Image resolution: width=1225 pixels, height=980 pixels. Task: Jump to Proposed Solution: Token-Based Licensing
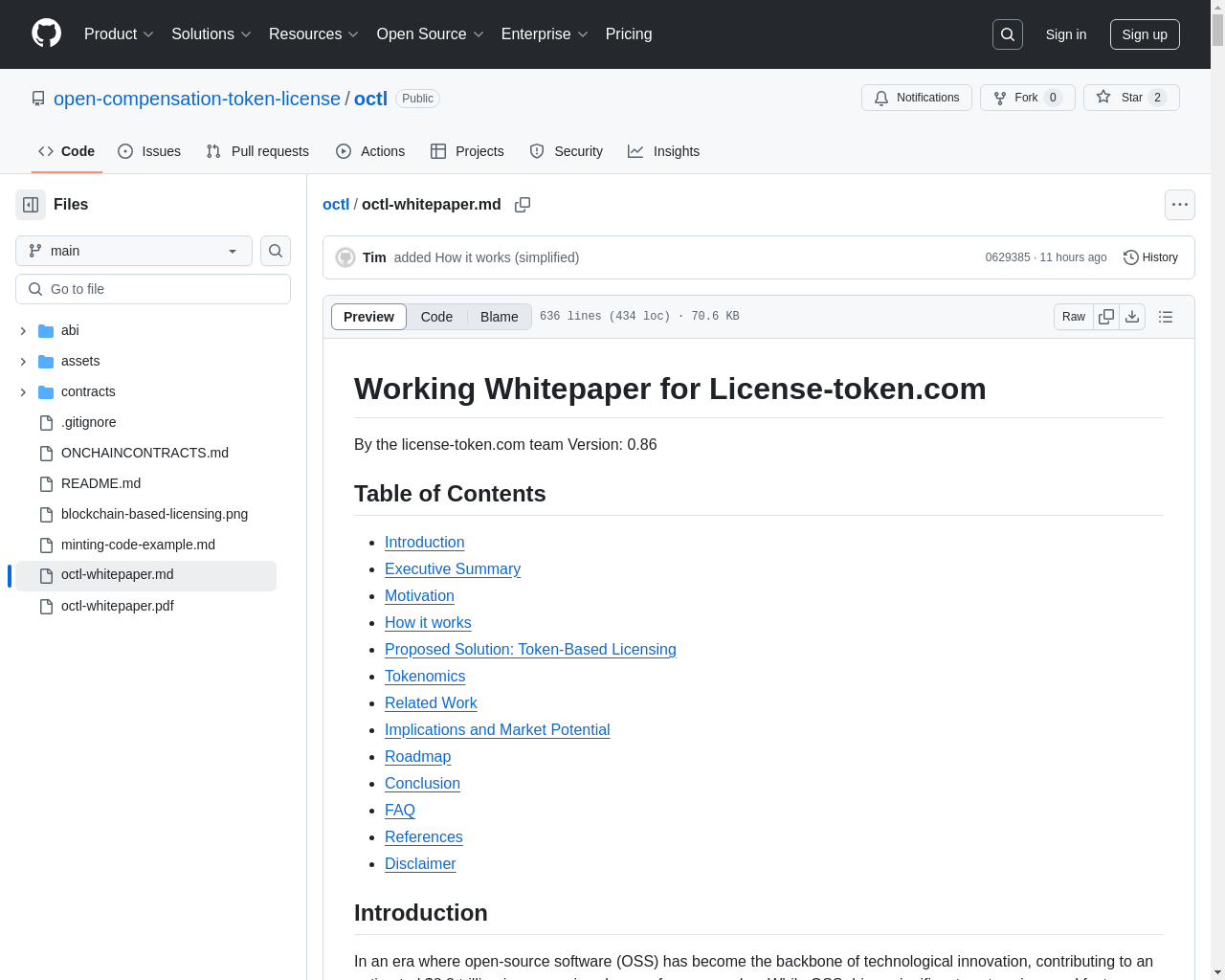(530, 649)
